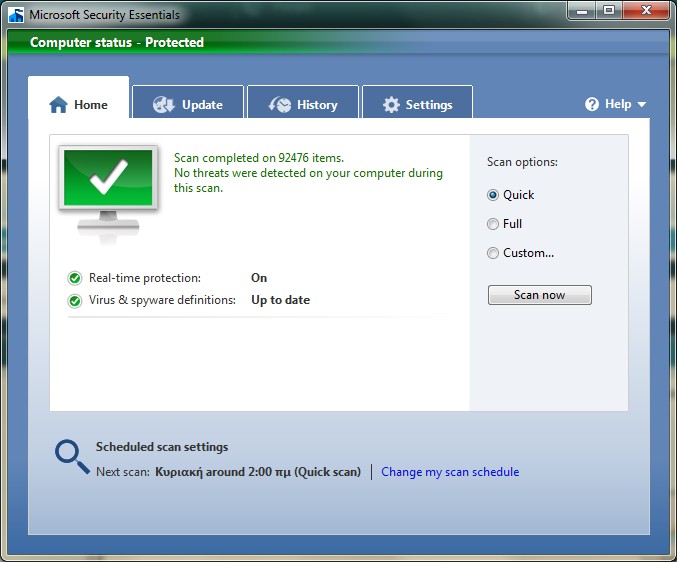Click the 'On' status value
This screenshot has height=562, width=677.
tap(259, 278)
